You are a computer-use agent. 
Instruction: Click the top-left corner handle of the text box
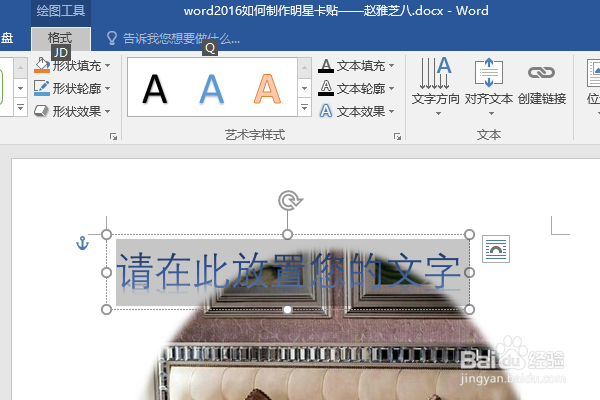coord(106,234)
